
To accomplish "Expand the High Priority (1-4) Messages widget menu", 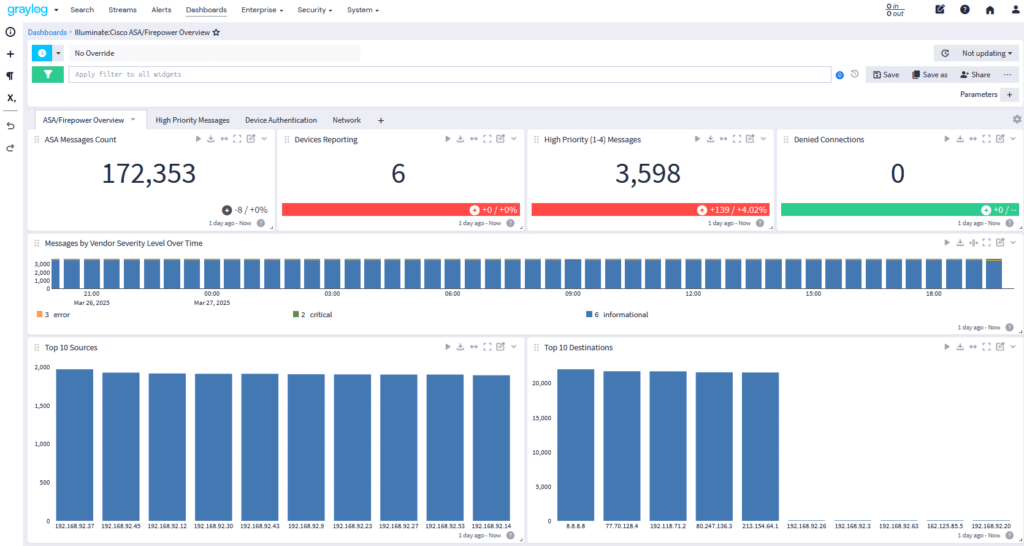I will click(x=763, y=139).
